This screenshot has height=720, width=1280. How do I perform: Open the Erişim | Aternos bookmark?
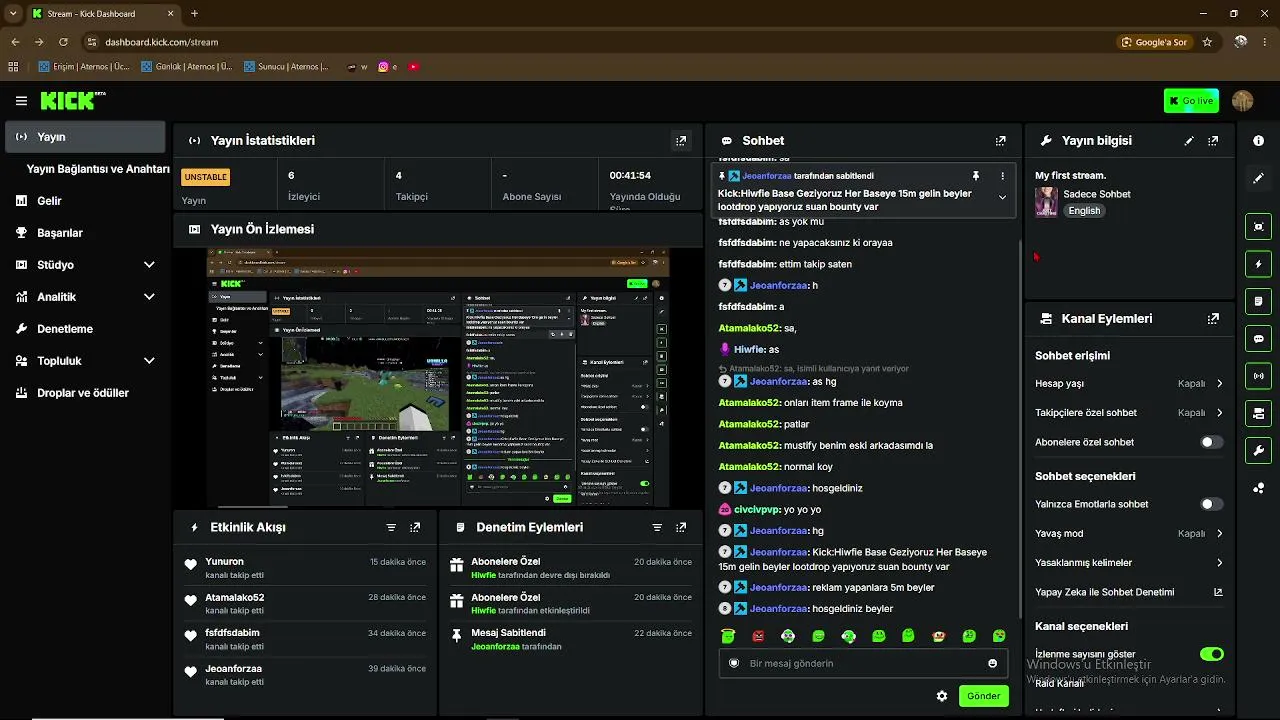coord(84,67)
